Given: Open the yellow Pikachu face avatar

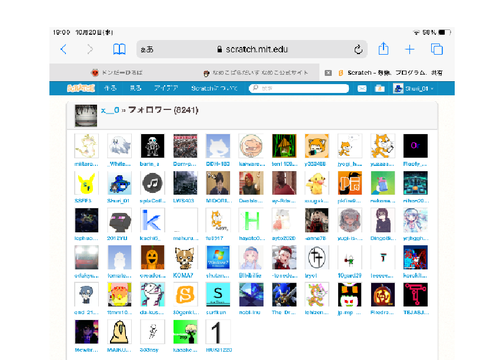Looking at the screenshot, I should (86, 183).
